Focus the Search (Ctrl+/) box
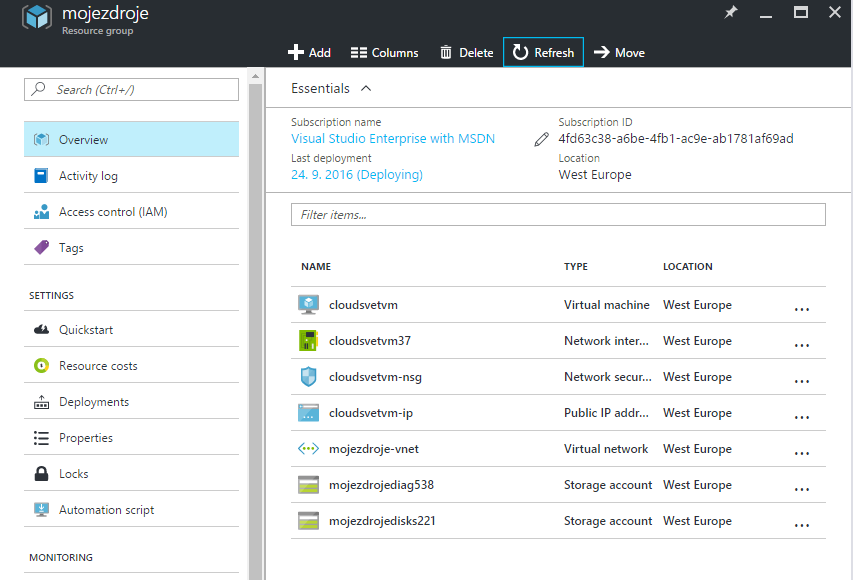 point(131,89)
